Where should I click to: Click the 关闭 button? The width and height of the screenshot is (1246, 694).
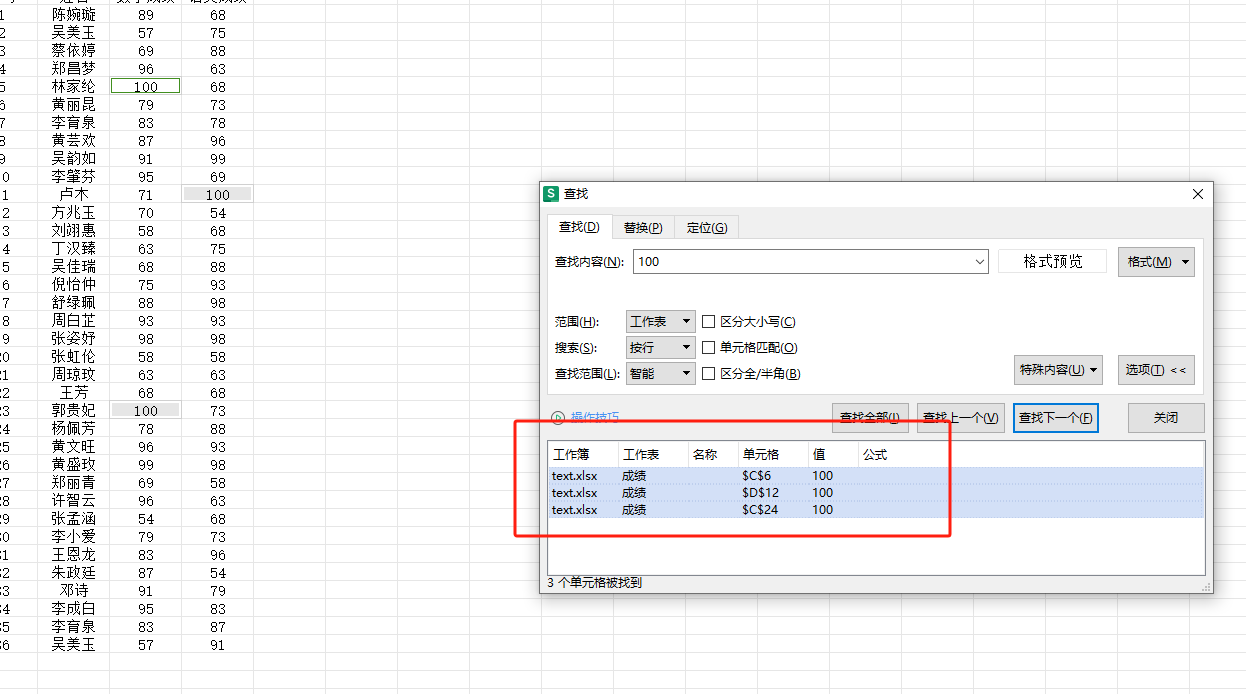click(x=1166, y=418)
